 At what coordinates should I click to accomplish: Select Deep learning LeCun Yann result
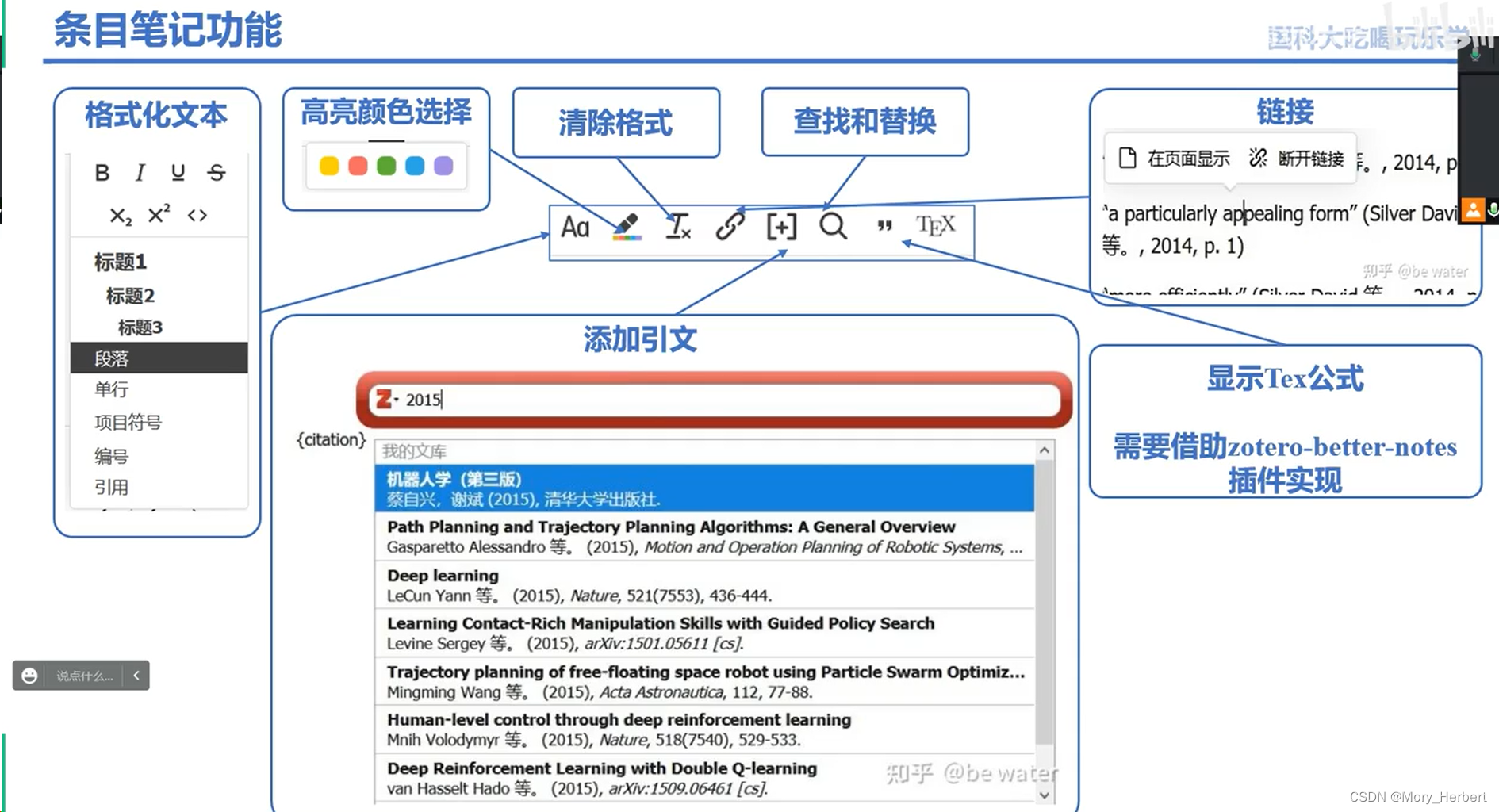point(704,585)
